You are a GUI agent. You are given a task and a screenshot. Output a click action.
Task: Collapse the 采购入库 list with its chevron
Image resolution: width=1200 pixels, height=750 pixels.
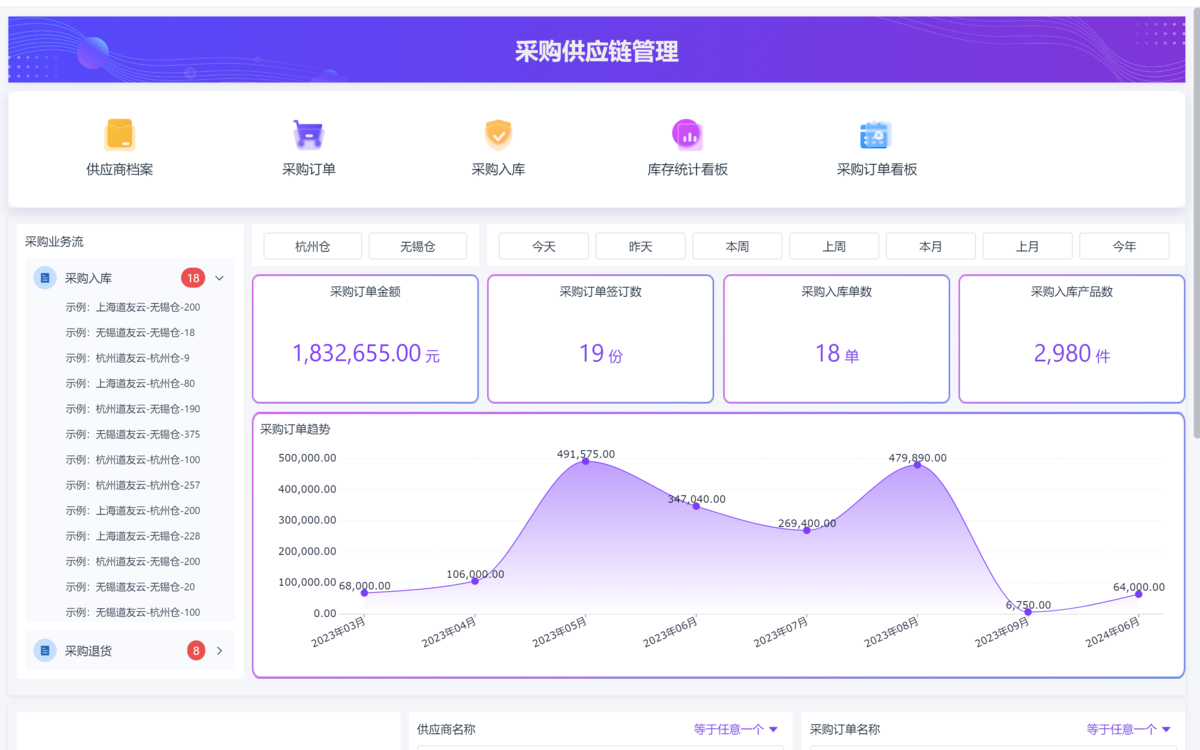click(x=220, y=278)
